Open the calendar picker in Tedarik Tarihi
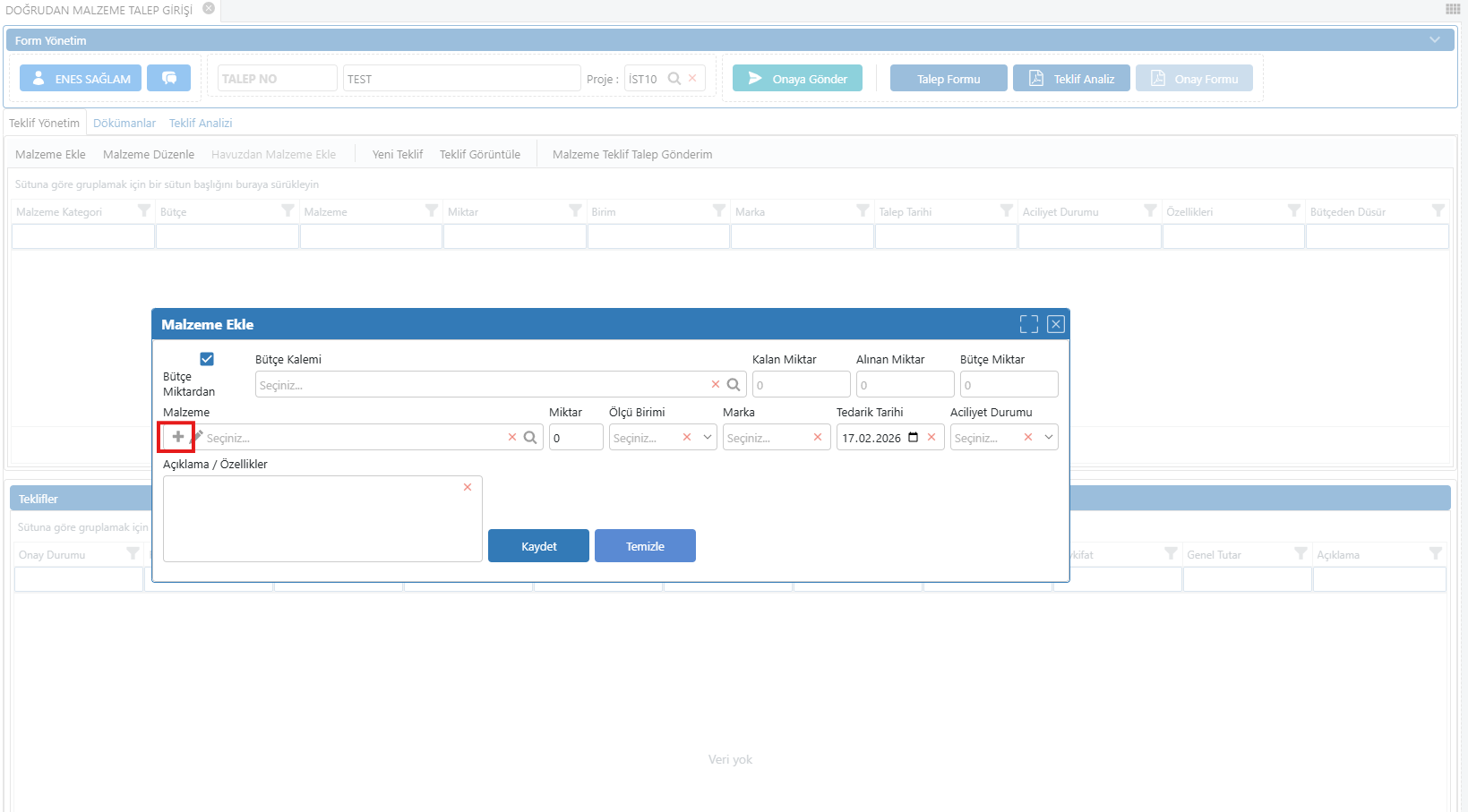The width and height of the screenshot is (1468, 812). click(x=914, y=438)
